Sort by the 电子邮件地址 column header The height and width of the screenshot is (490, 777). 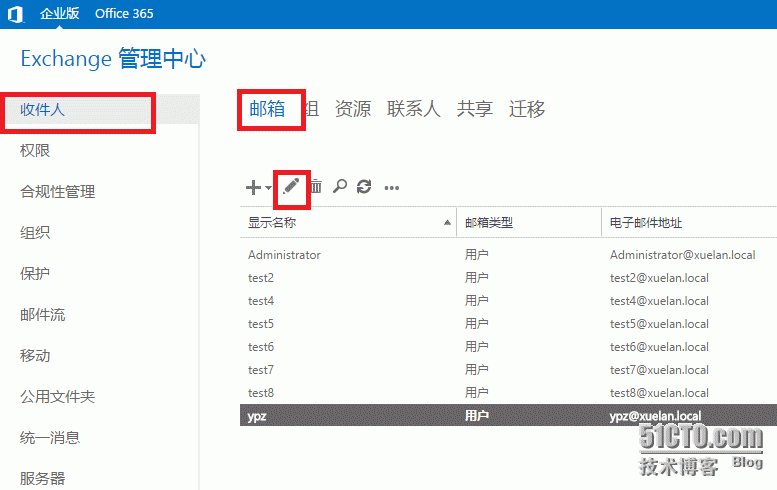tap(646, 223)
